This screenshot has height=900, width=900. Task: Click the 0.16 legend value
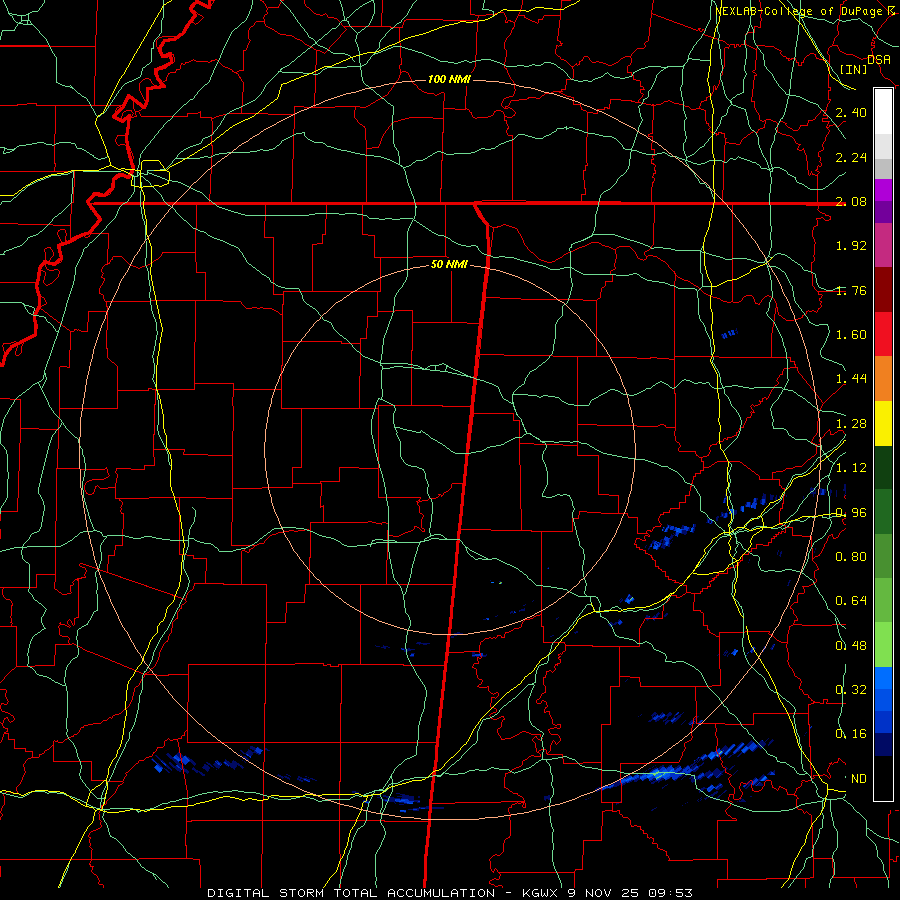(x=851, y=734)
